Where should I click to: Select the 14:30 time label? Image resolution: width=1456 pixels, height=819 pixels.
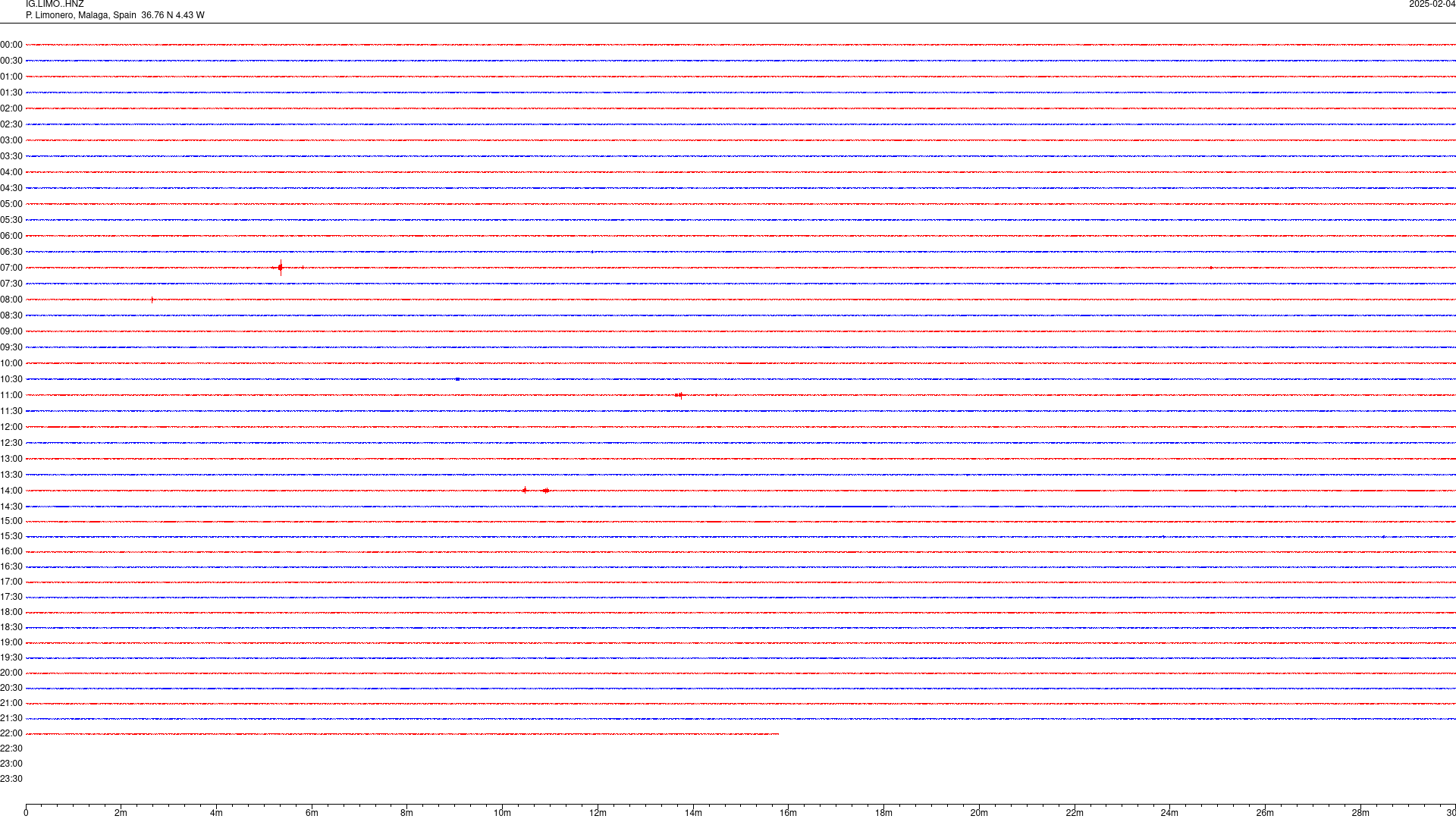(x=11, y=507)
